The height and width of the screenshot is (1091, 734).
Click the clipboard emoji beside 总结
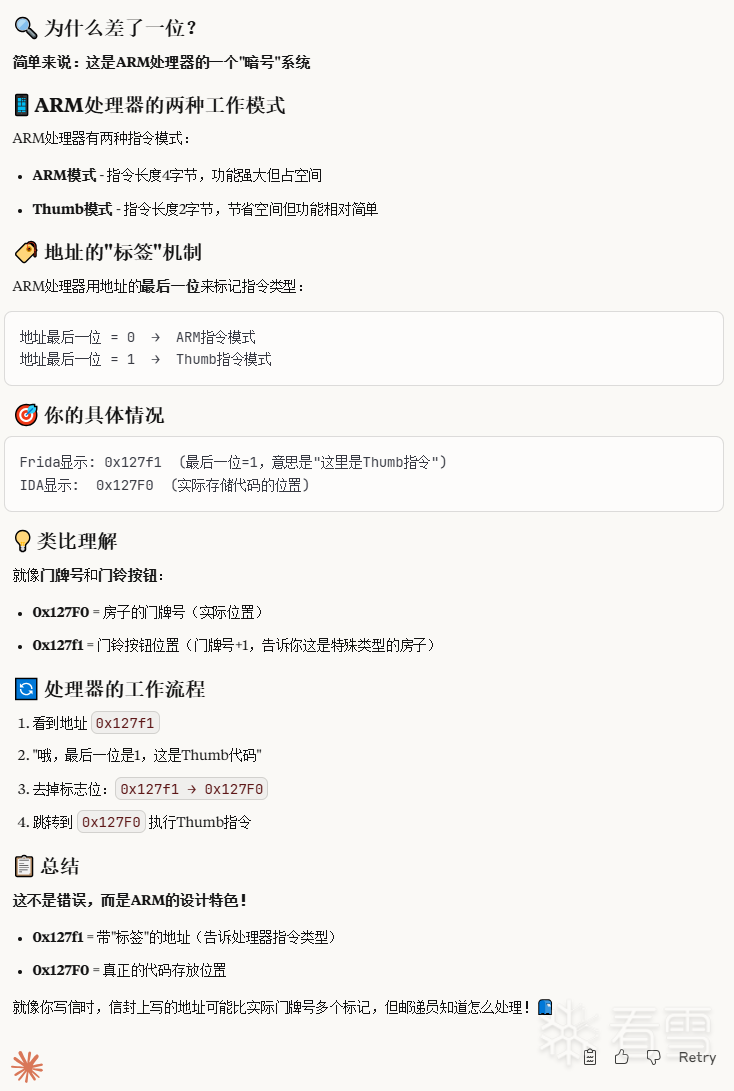pyautogui.click(x=23, y=866)
